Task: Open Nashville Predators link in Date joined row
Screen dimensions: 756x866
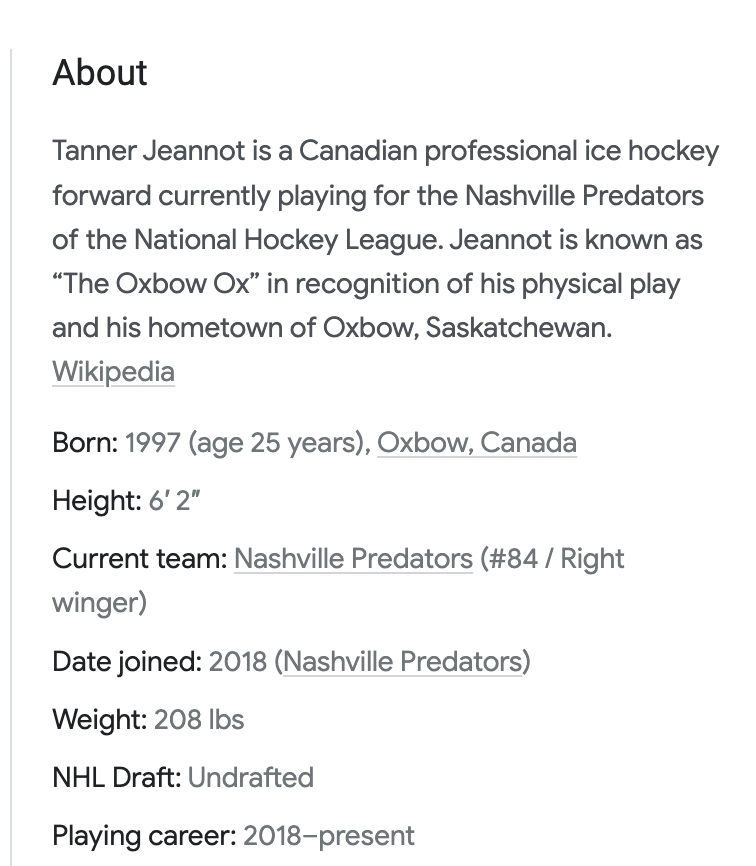Action: pyautogui.click(x=403, y=661)
